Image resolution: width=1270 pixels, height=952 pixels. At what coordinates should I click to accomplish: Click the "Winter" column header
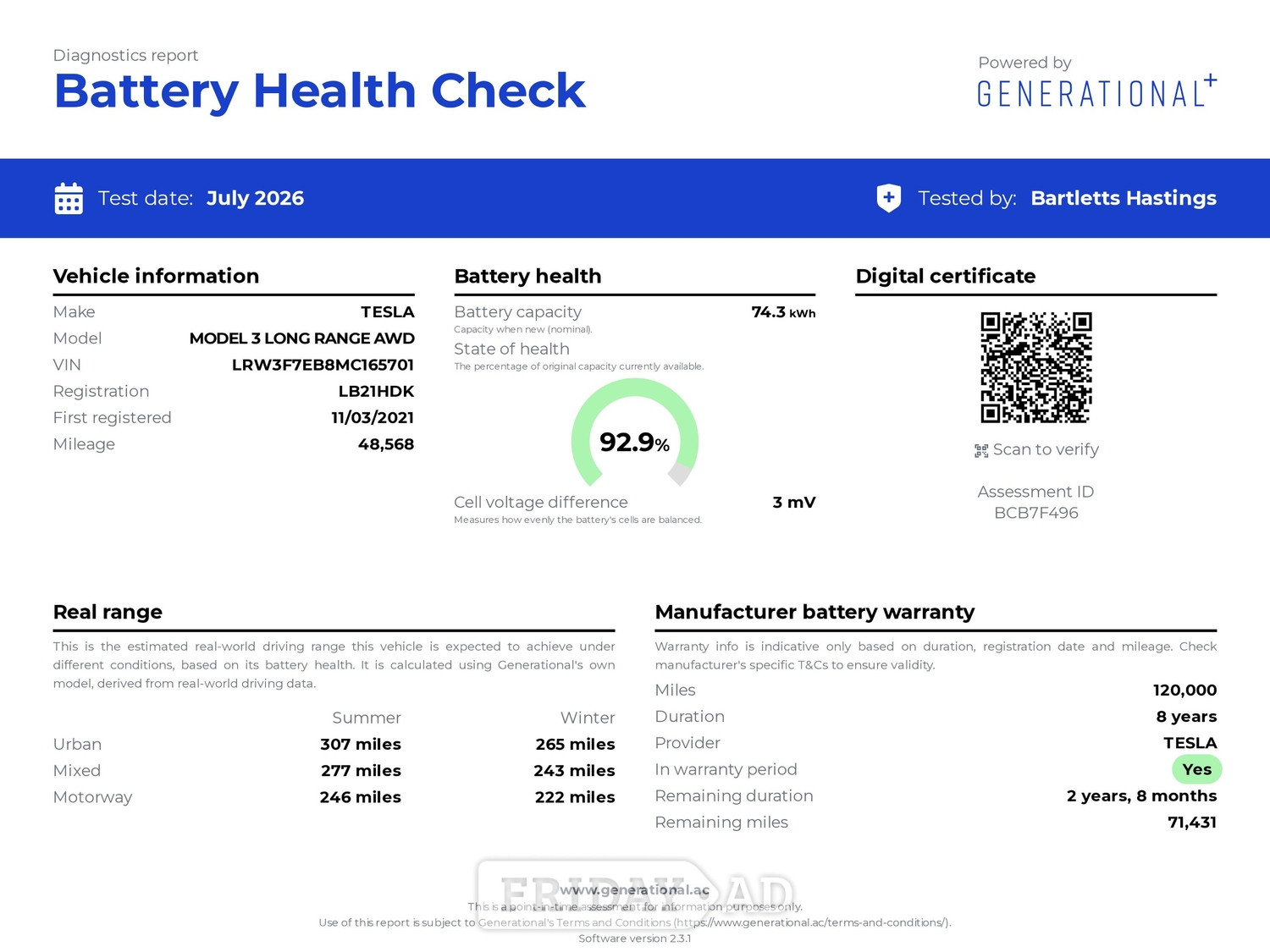pyautogui.click(x=588, y=718)
